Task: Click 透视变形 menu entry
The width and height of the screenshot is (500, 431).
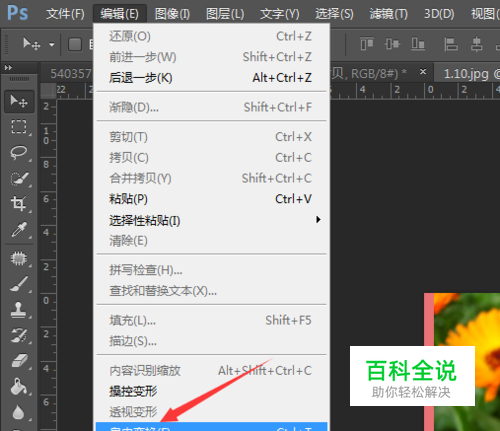Action: click(211, 412)
